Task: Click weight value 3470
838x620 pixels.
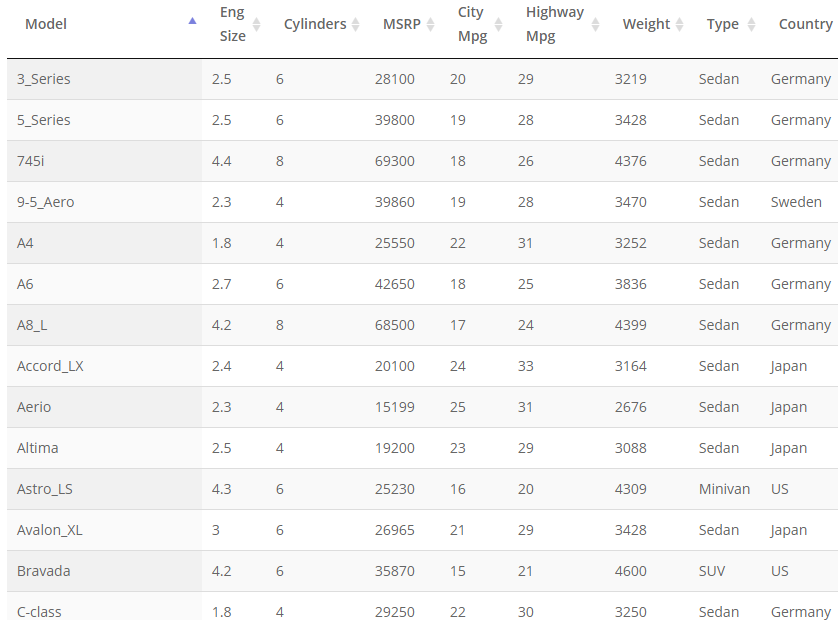Action: coord(631,202)
